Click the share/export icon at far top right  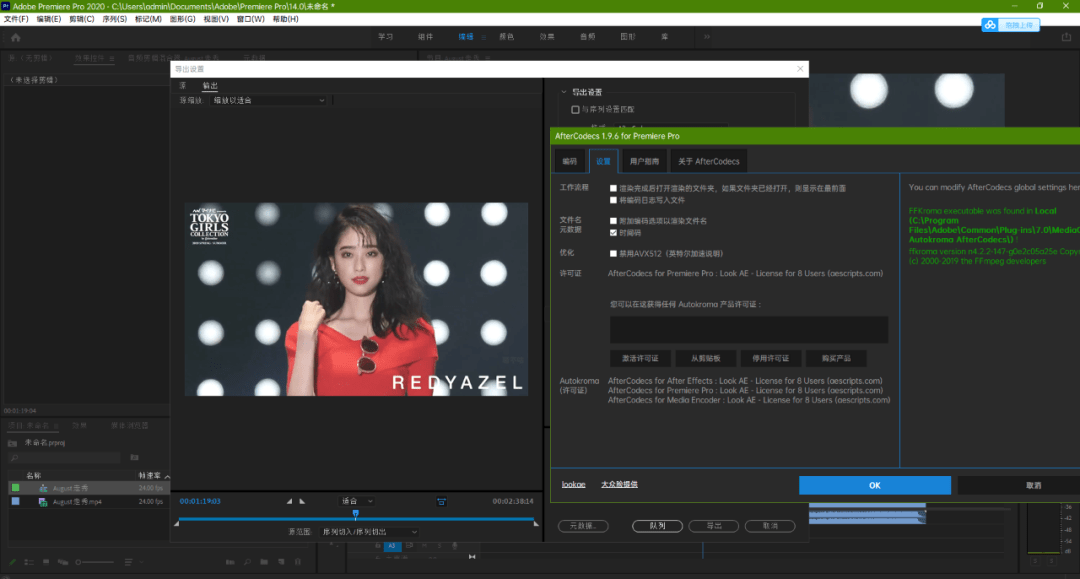(1065, 37)
